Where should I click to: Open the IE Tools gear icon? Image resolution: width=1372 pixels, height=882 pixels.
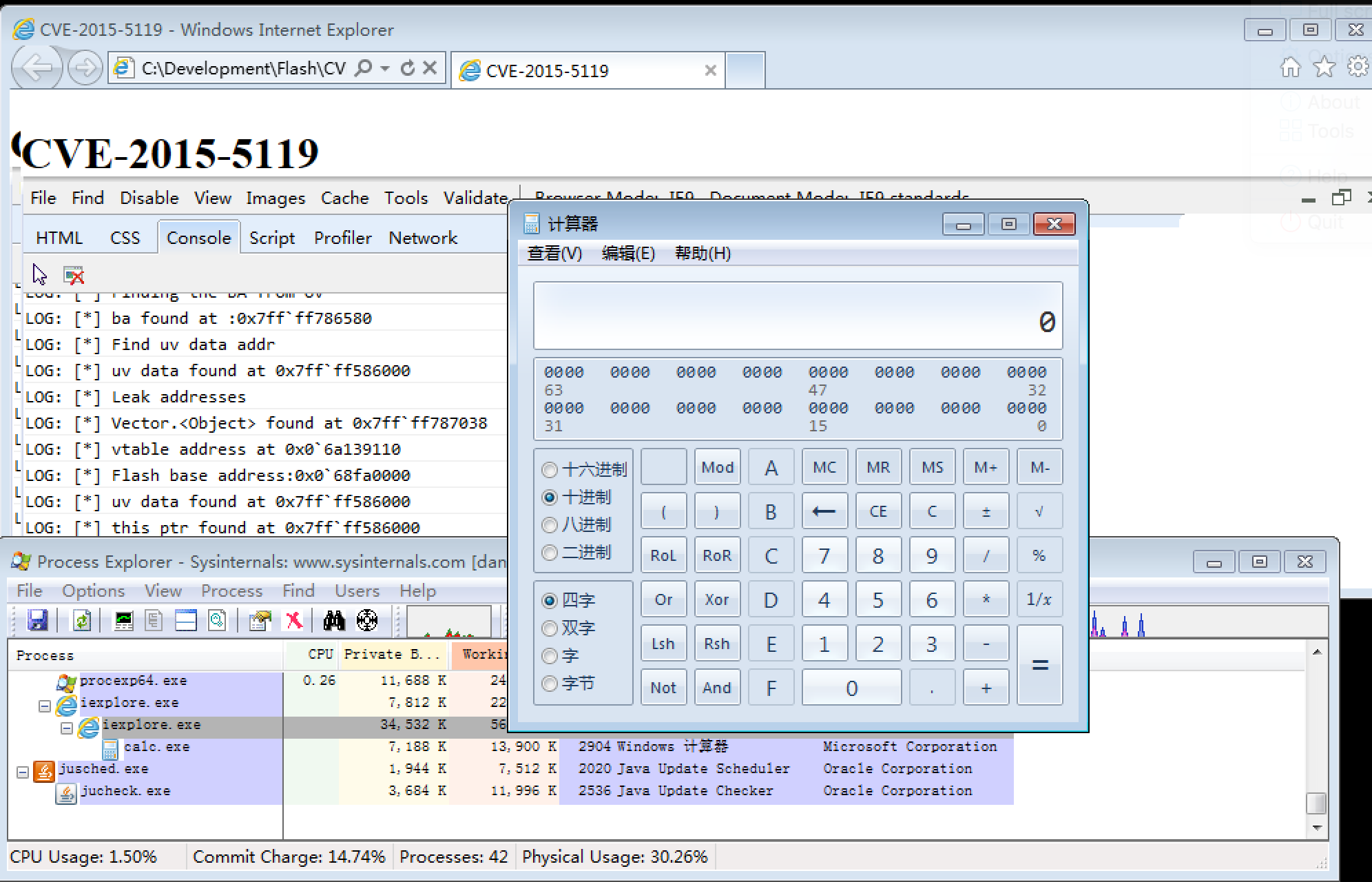tap(1358, 67)
